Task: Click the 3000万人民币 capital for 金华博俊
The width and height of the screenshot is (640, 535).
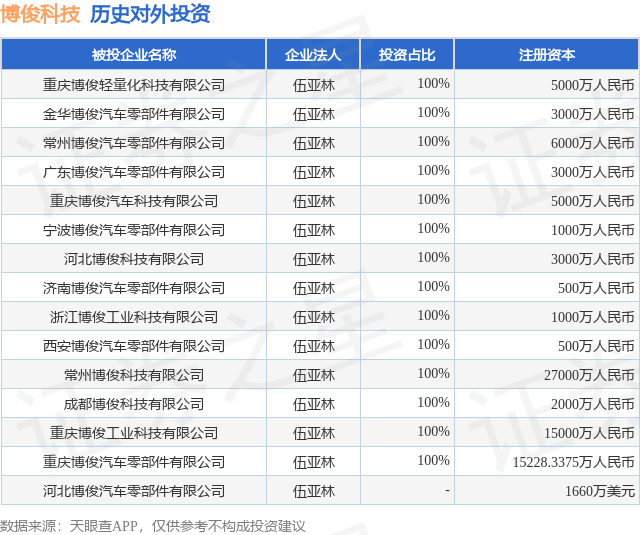Action: click(593, 114)
